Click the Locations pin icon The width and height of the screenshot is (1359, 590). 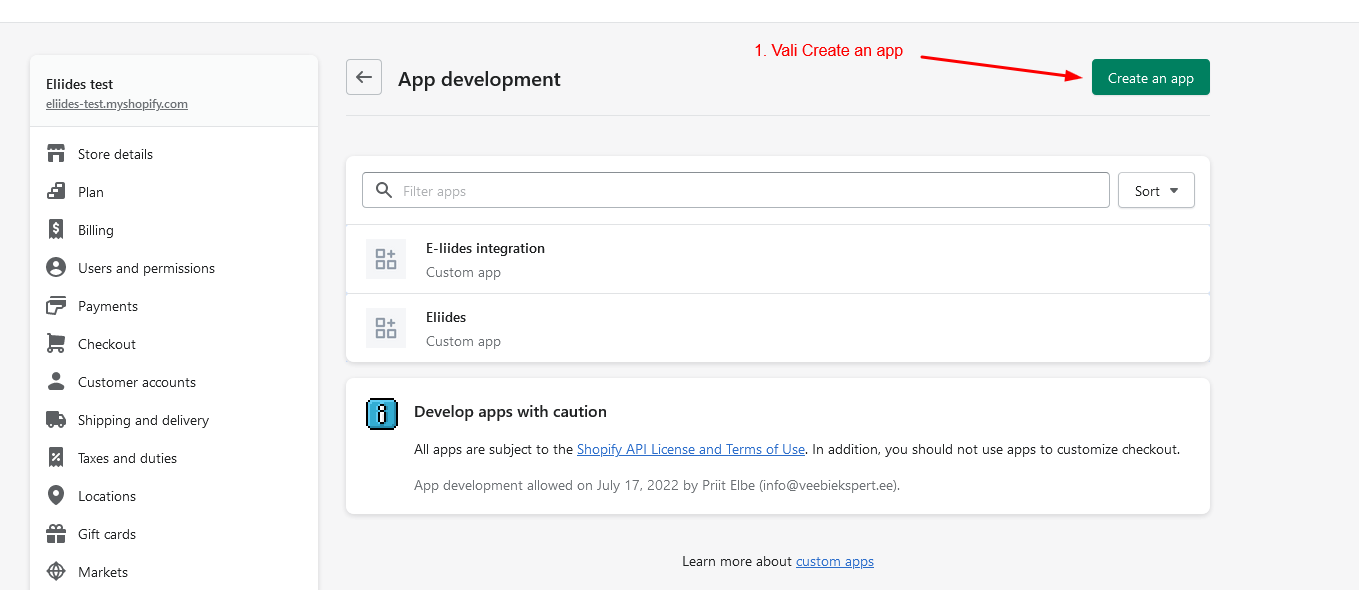click(x=56, y=496)
